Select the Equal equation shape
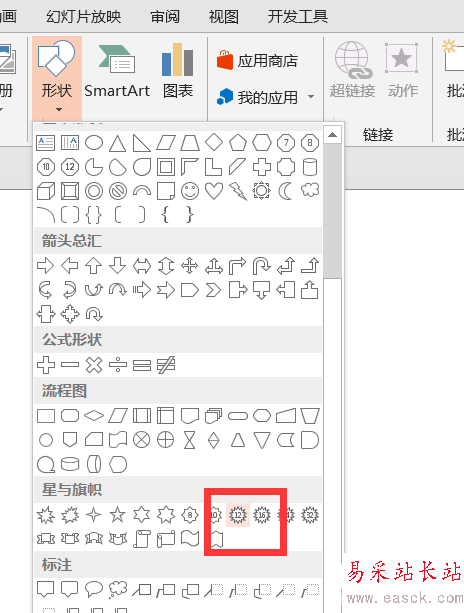Screen dimensions: 464x613 142,365
